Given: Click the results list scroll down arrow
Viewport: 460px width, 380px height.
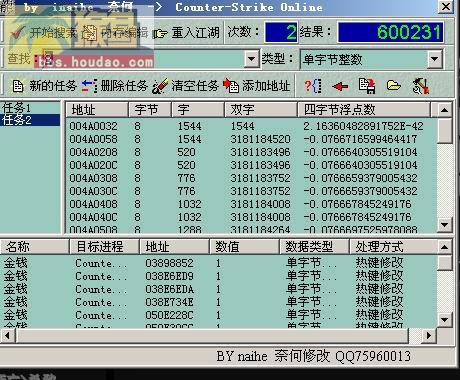Looking at the screenshot, I should click(x=444, y=224).
